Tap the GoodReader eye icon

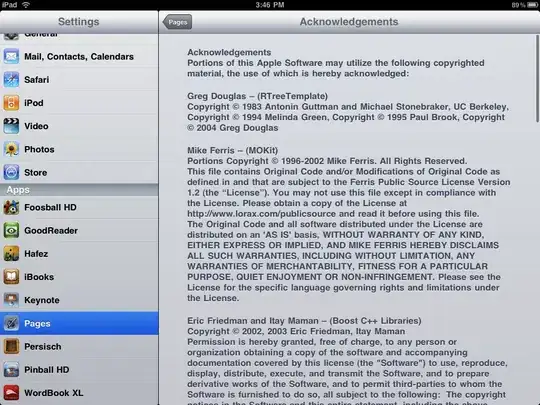click(x=11, y=230)
